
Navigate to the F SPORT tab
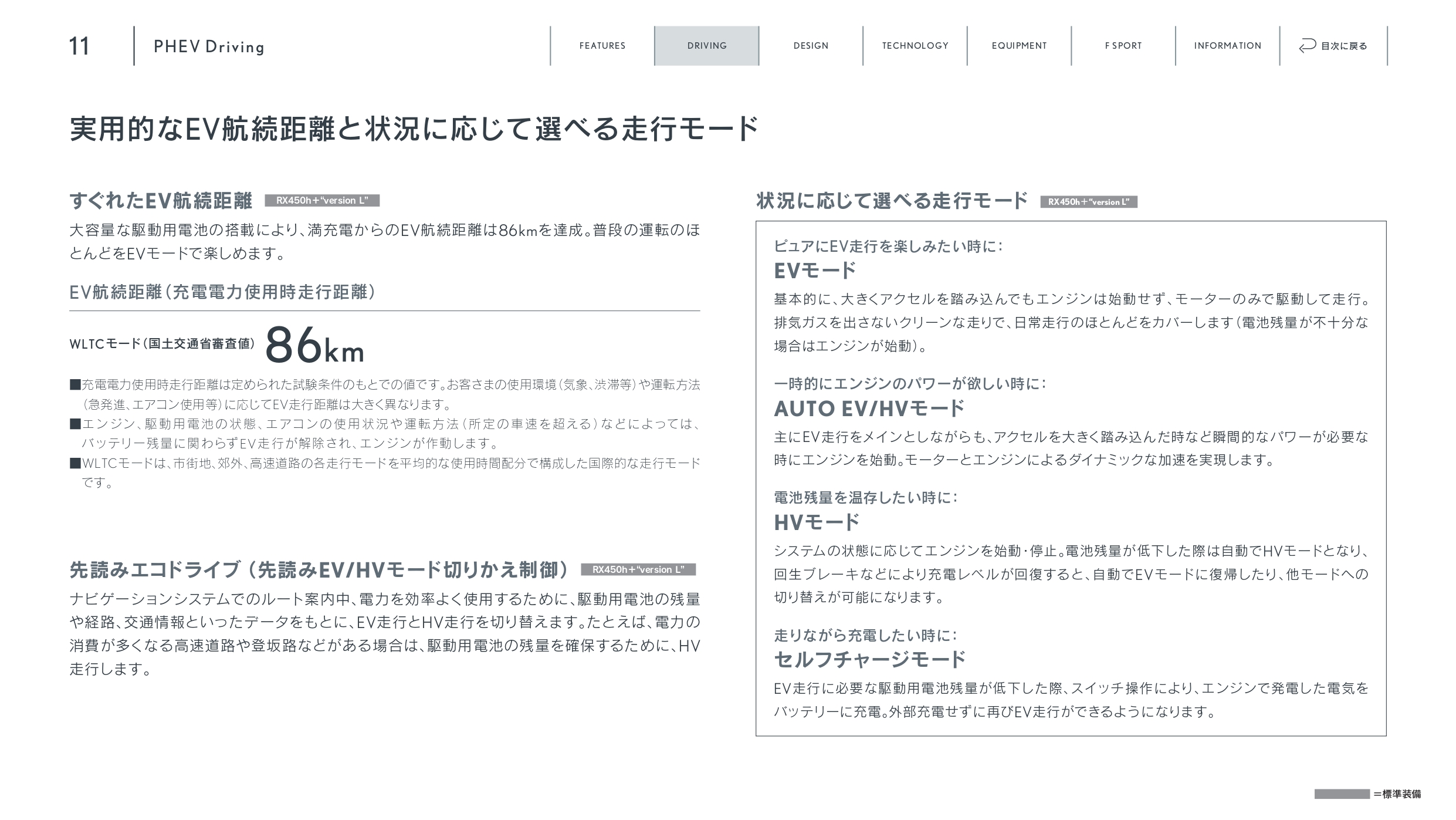1123,46
